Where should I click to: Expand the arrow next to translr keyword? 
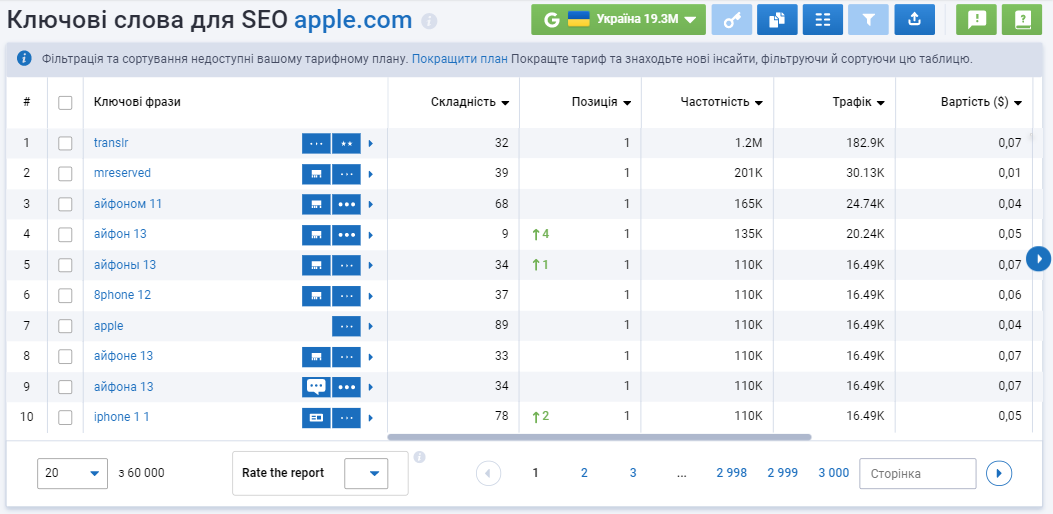click(x=371, y=144)
